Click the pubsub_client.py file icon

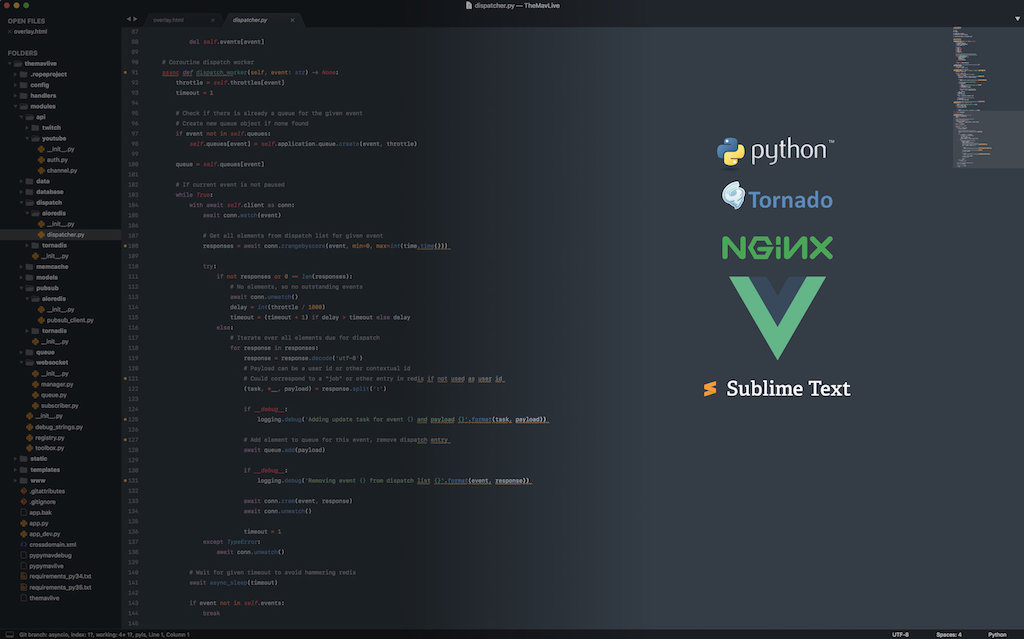pyautogui.click(x=41, y=320)
